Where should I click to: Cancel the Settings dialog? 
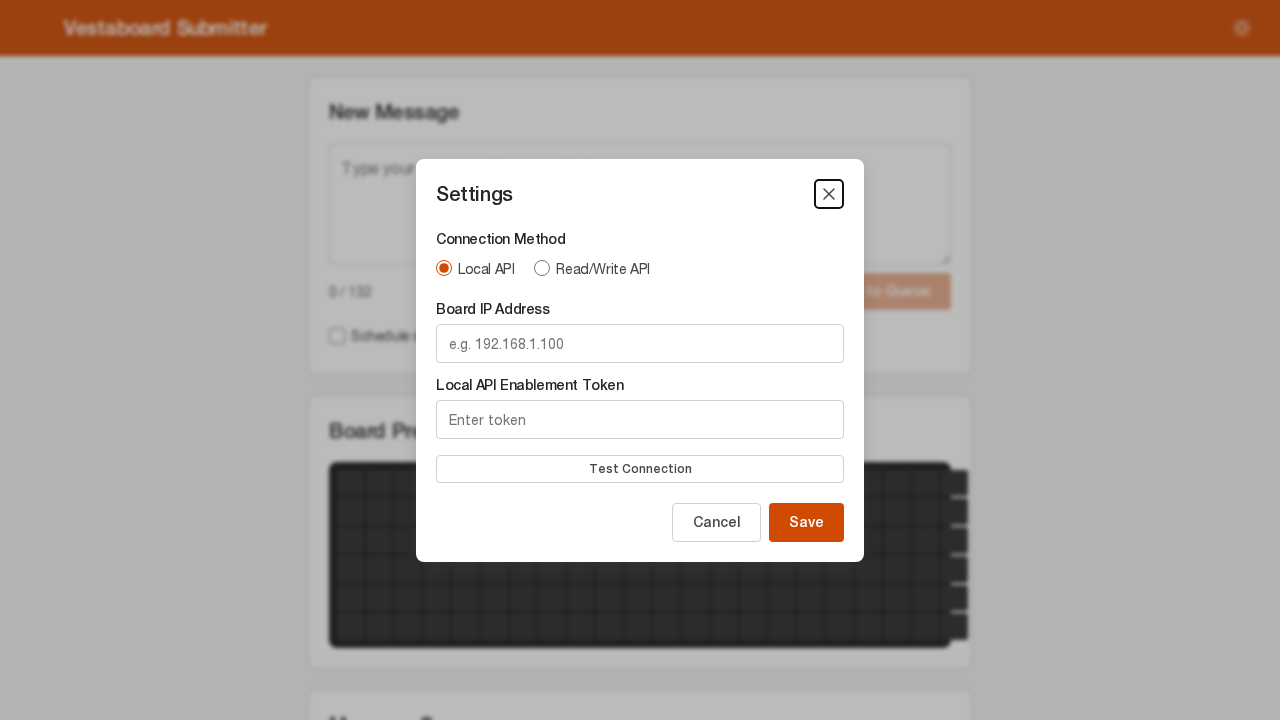[x=716, y=522]
